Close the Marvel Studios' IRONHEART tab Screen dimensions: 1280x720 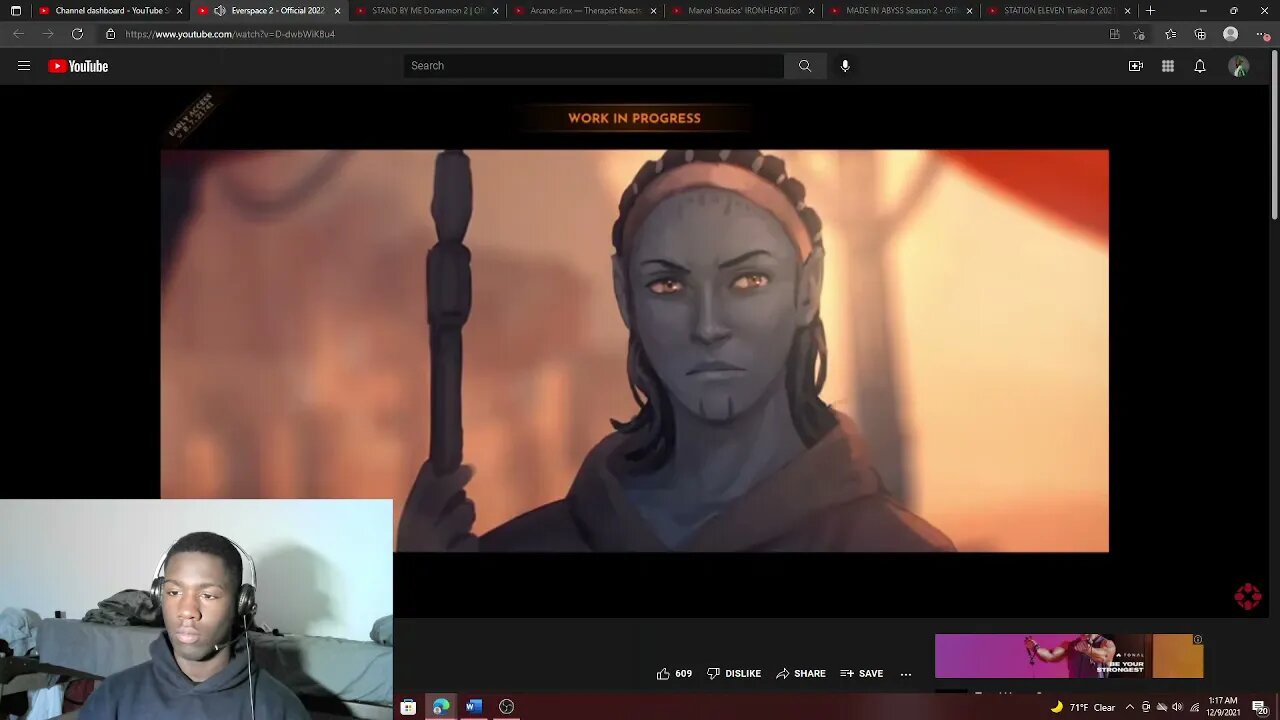811,11
